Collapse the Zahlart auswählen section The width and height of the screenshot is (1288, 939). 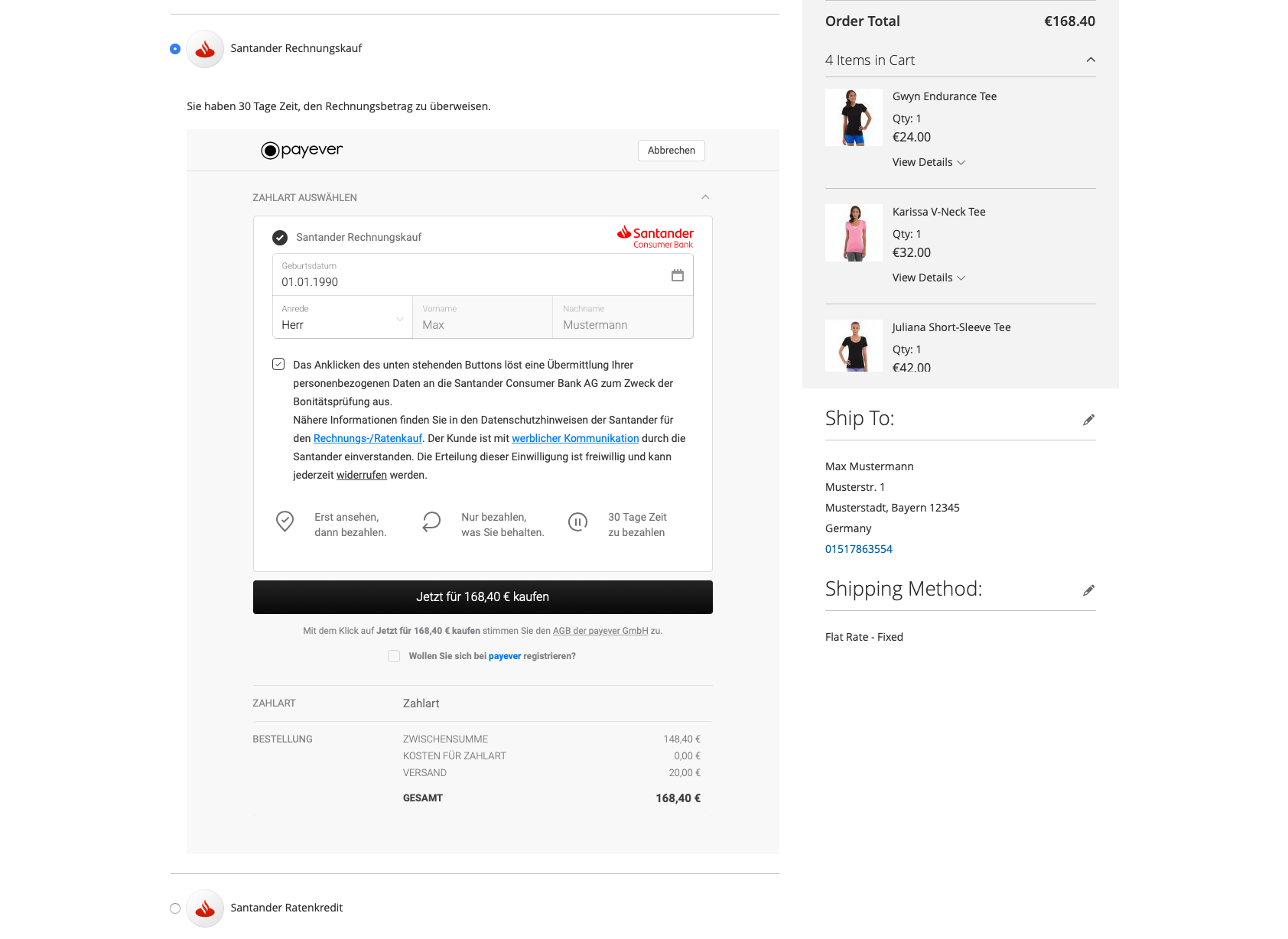tap(705, 197)
